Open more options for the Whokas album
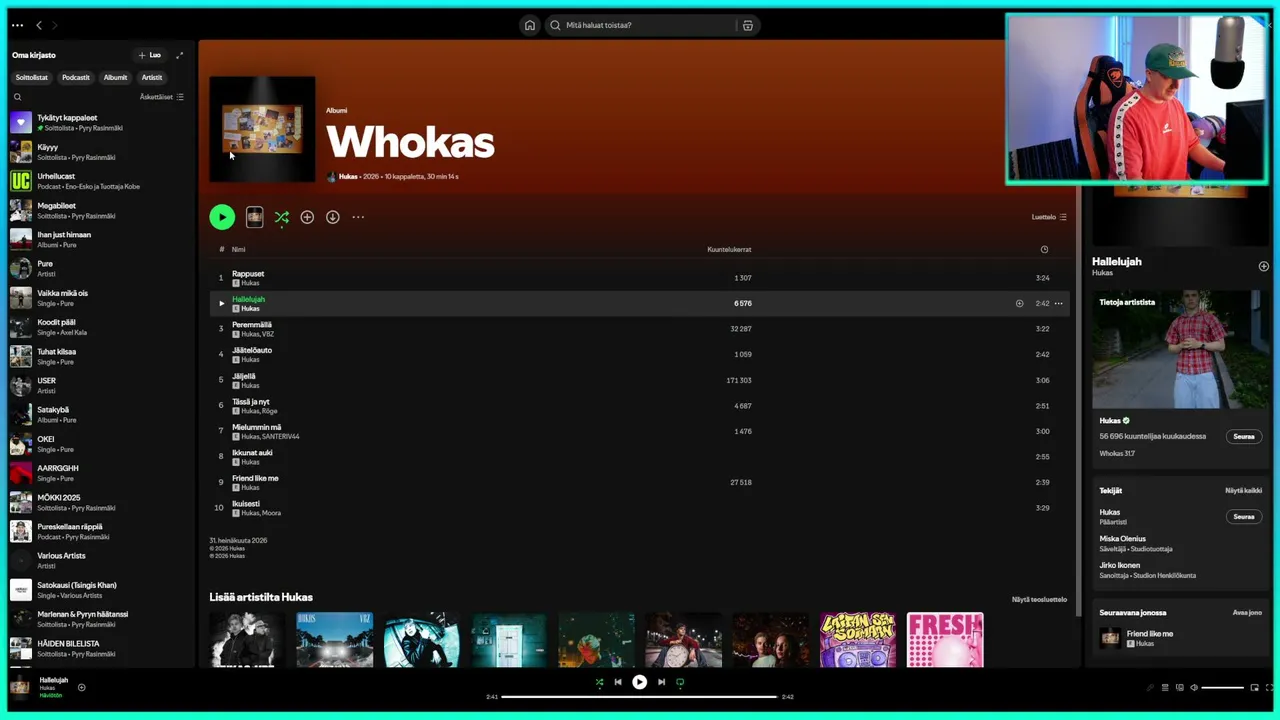The image size is (1280, 720). pos(358,217)
